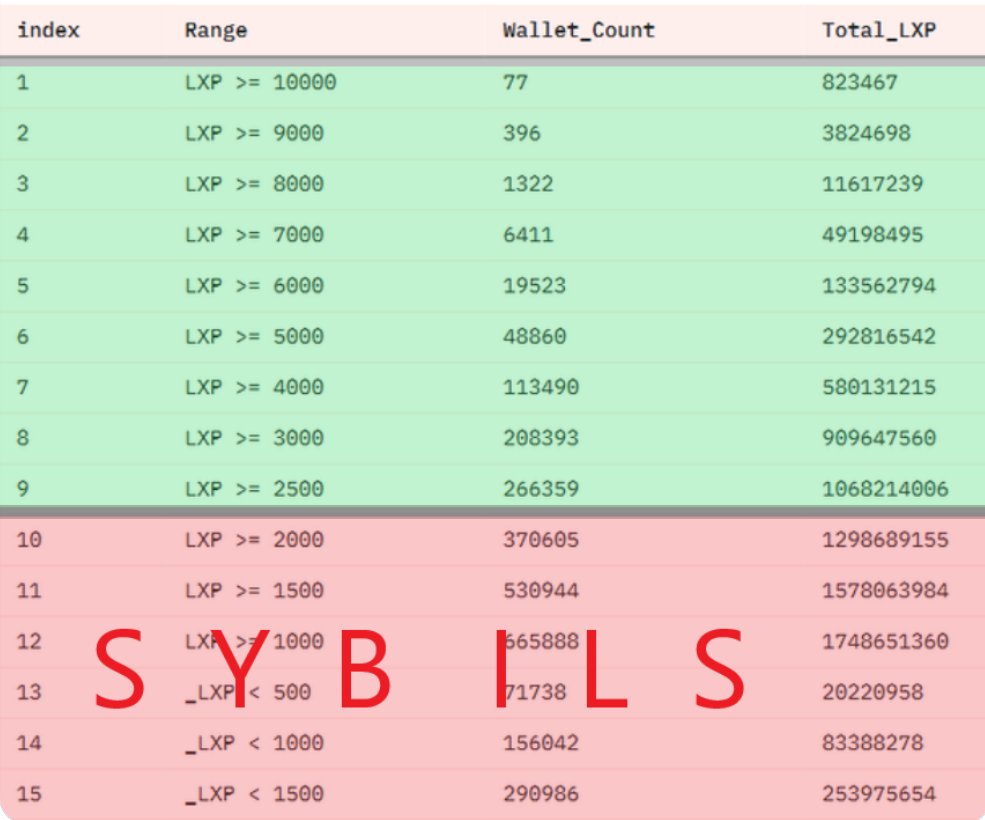The image size is (985, 820).
Task: Click wallet count value 19523
Action: click(x=534, y=285)
